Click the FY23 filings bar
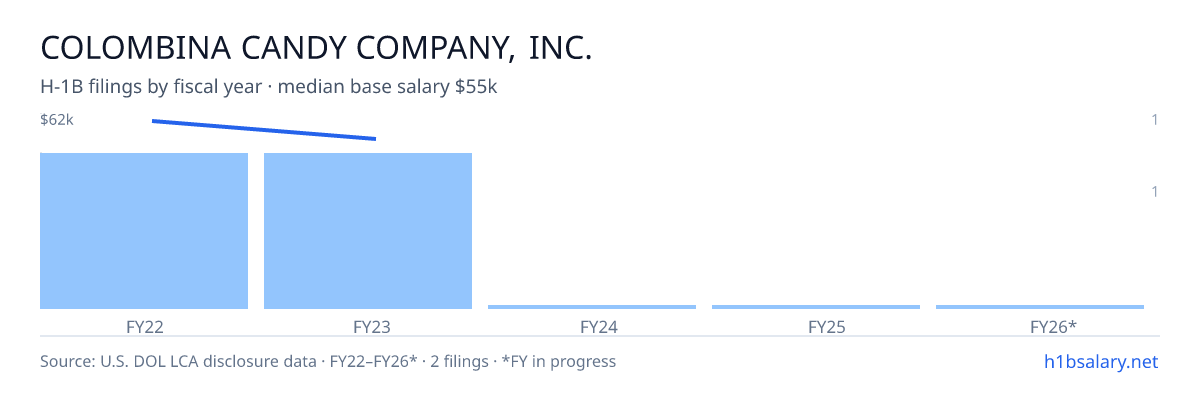1200x400 pixels. [368, 231]
